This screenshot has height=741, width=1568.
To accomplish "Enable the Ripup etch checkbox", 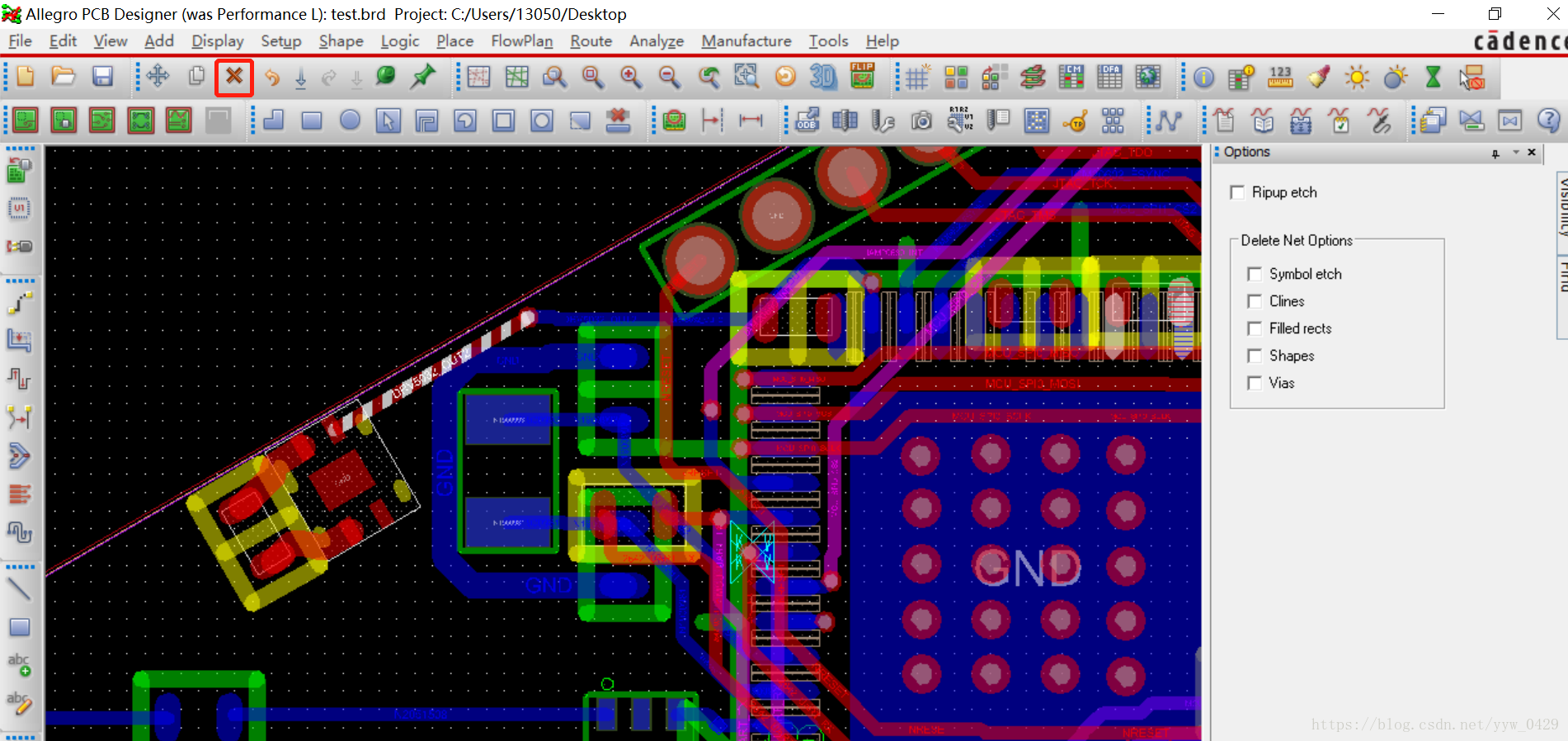I will 1237,192.
